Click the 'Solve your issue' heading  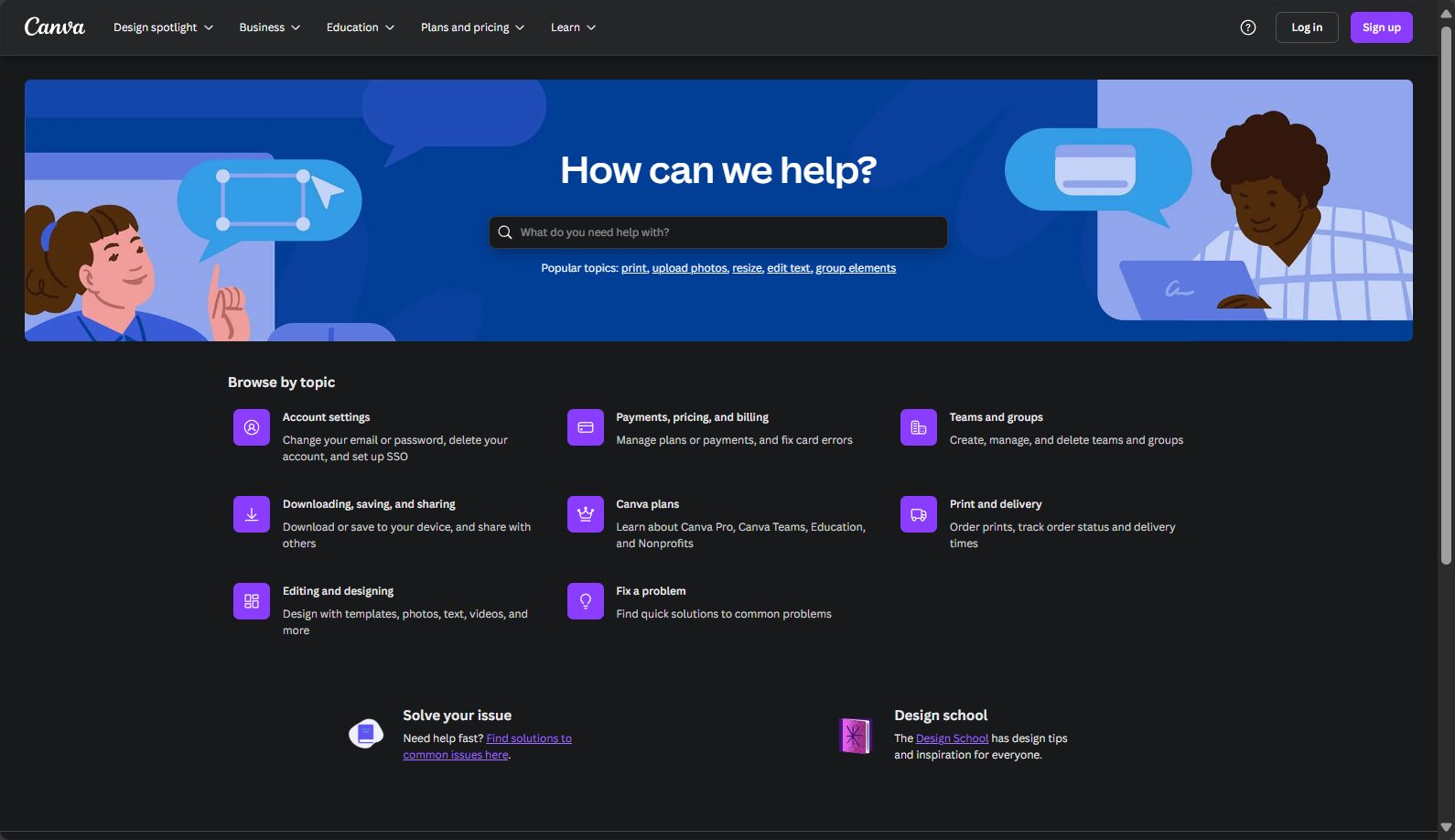tap(458, 716)
